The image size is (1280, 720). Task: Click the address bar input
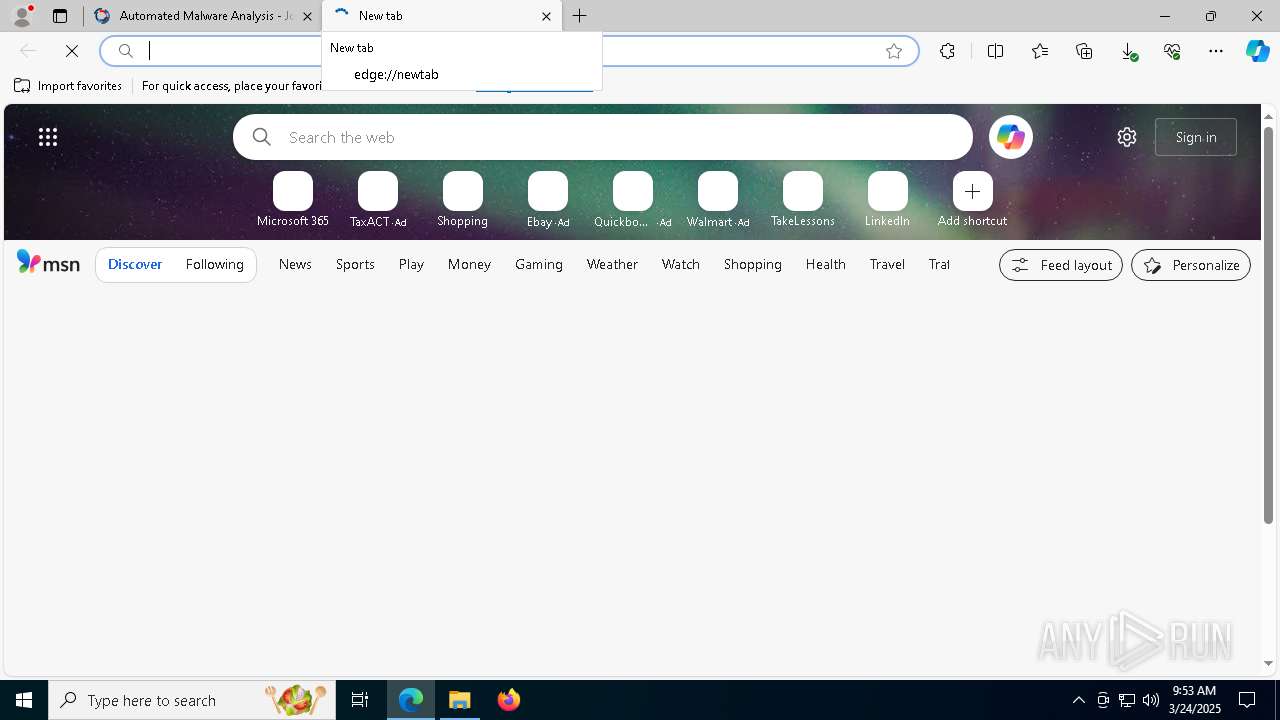tap(510, 51)
